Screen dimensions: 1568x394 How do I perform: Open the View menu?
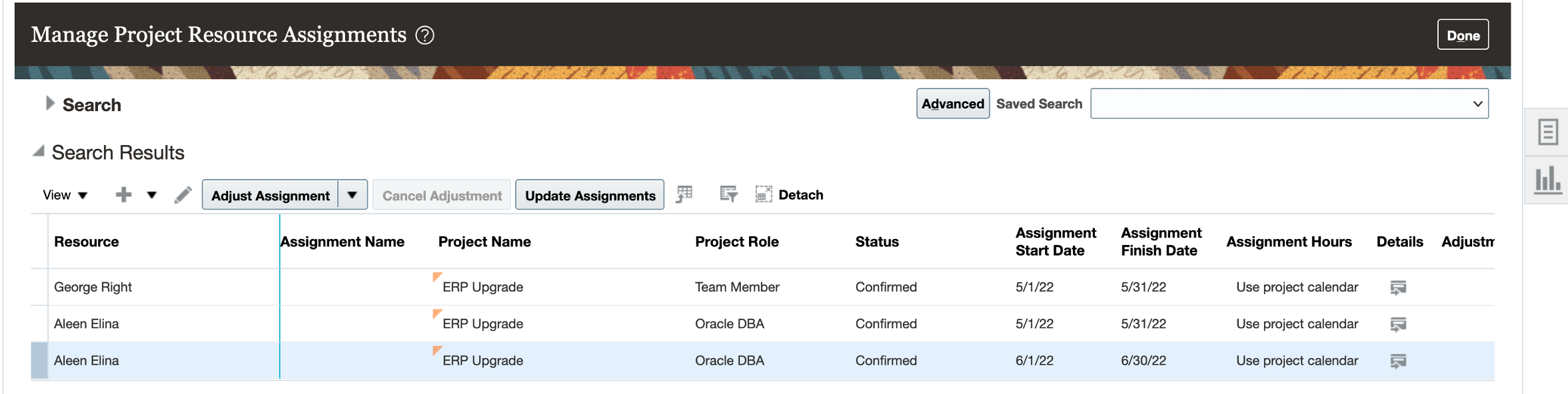click(x=65, y=195)
